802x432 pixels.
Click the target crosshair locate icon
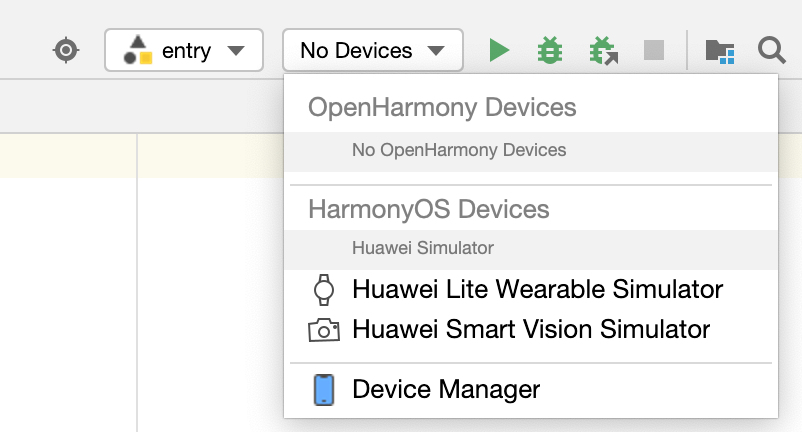(x=66, y=50)
